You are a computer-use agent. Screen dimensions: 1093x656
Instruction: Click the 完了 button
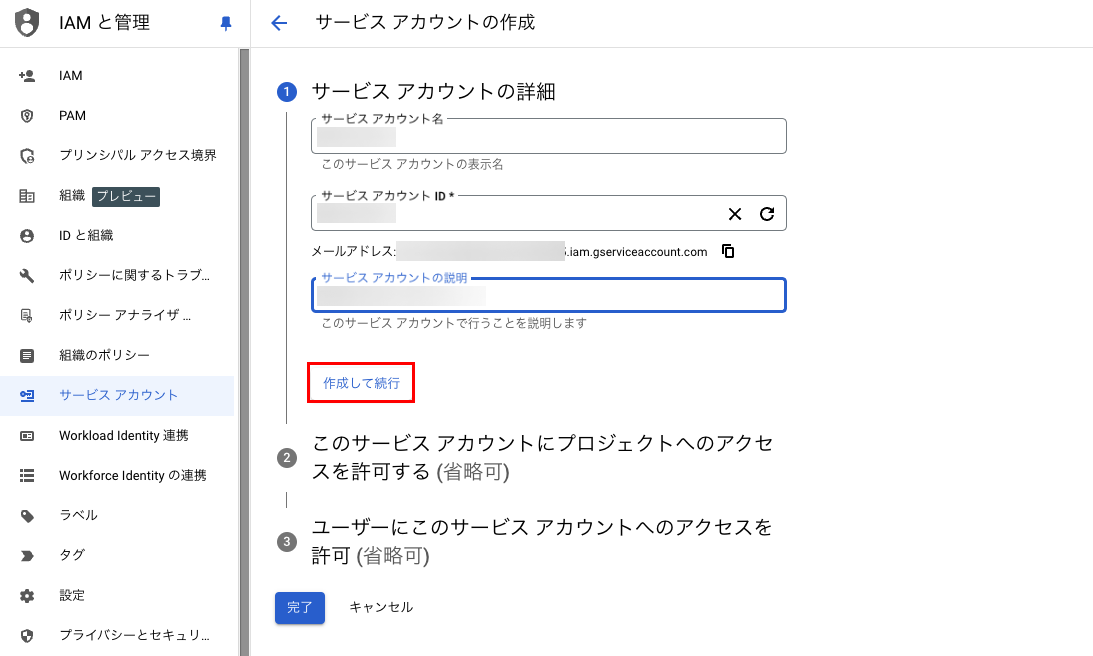pyautogui.click(x=300, y=607)
